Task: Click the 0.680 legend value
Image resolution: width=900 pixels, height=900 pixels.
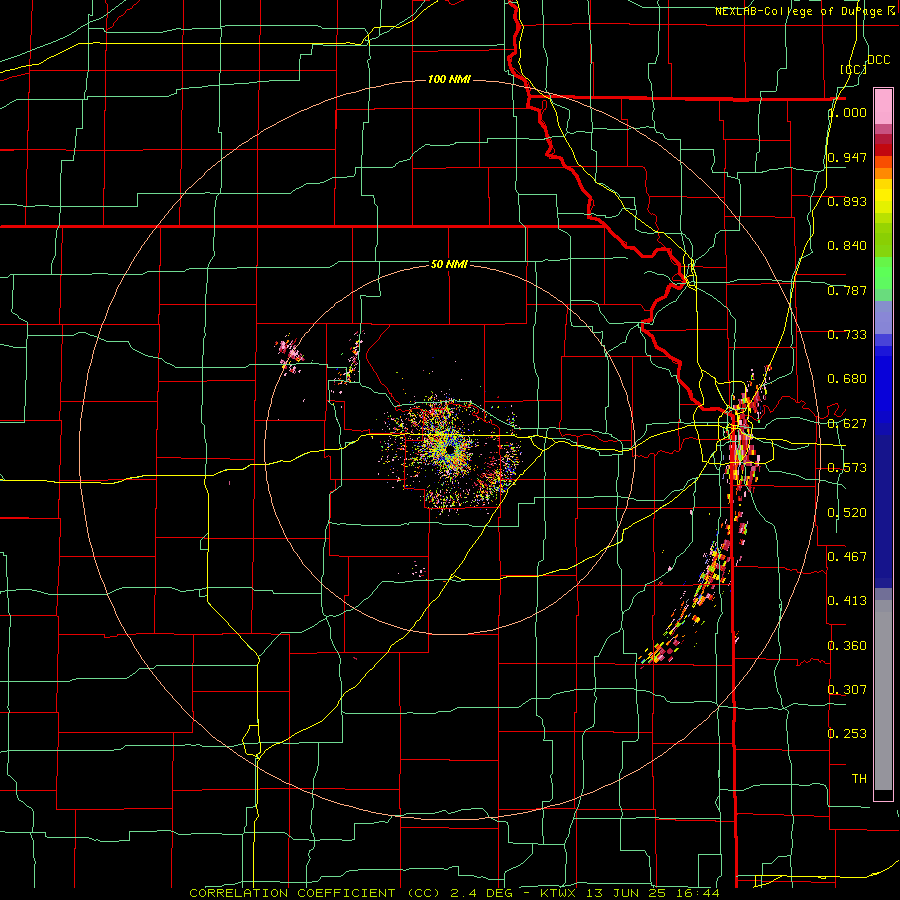Action: (x=847, y=379)
